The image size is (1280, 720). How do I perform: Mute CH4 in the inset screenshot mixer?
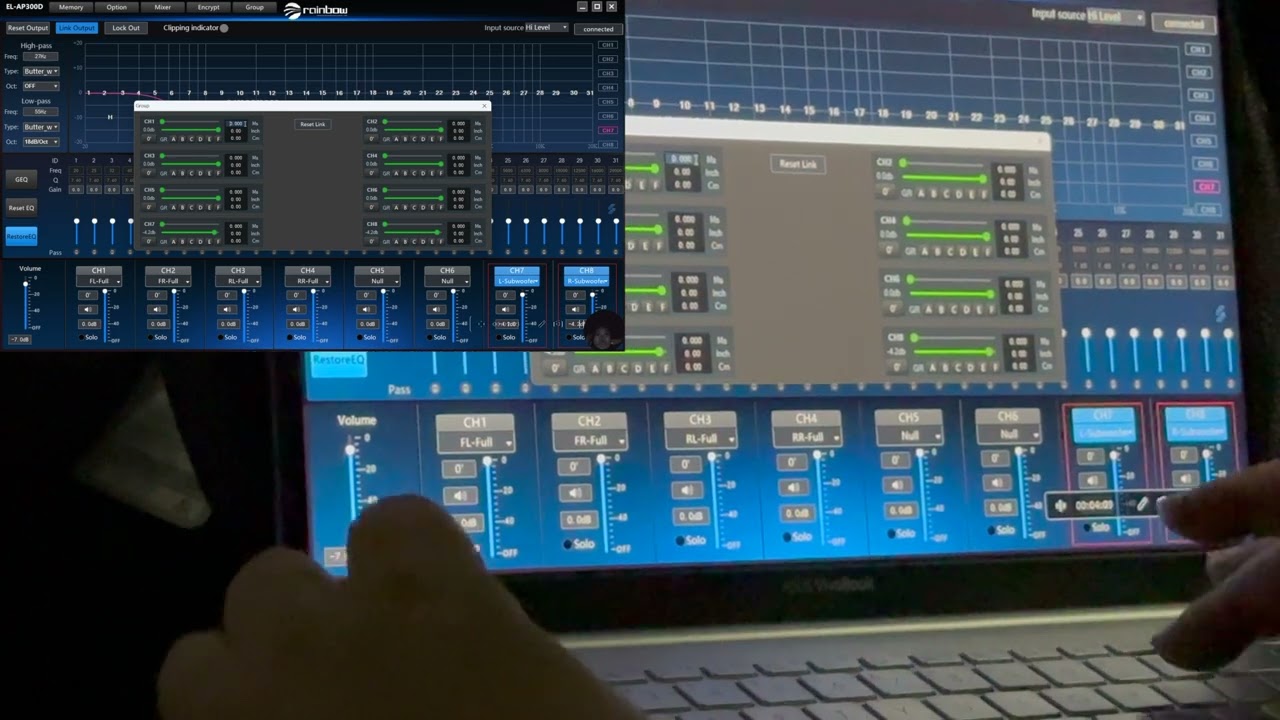[x=296, y=309]
